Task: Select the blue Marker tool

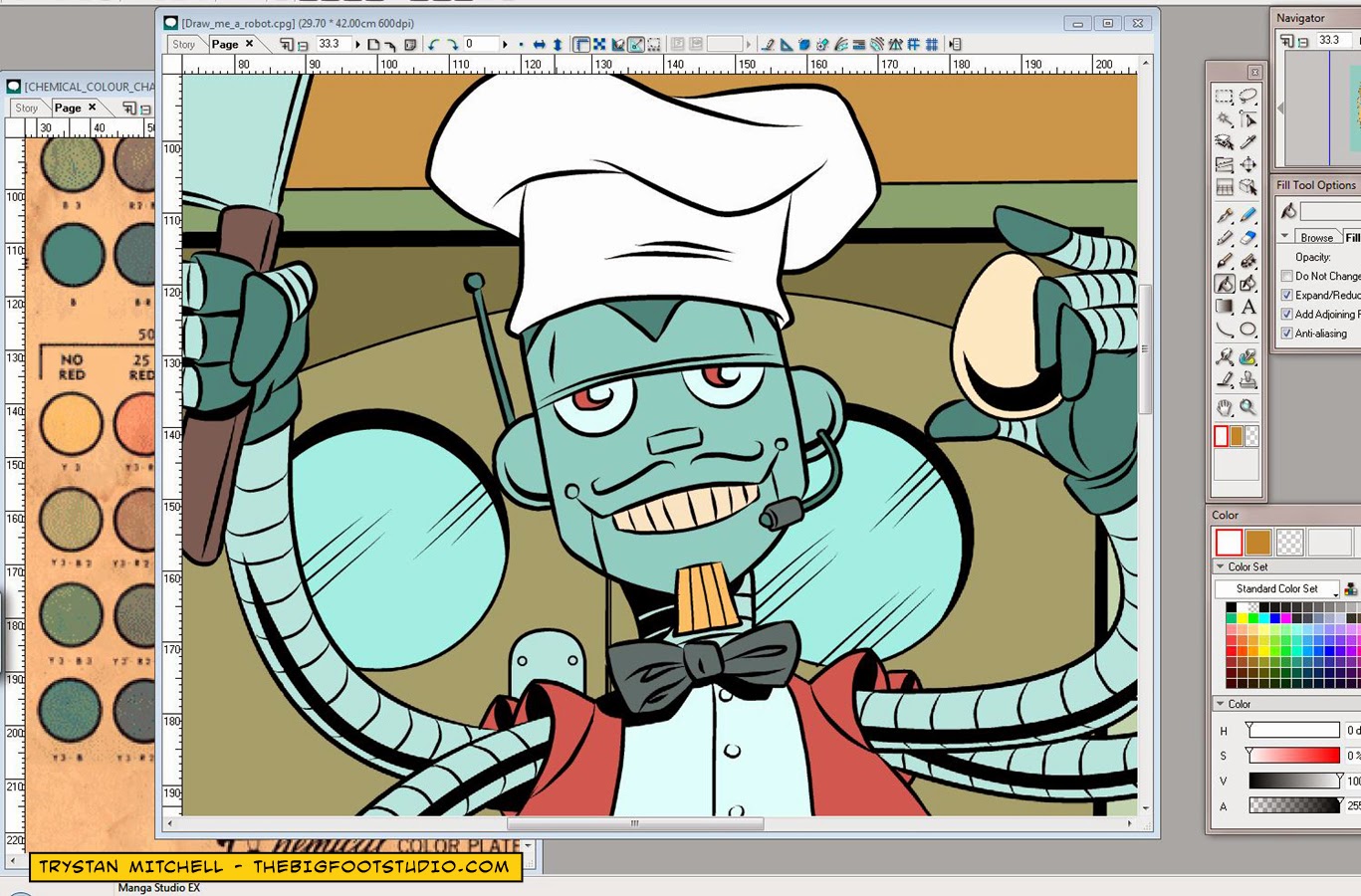Action: tap(1248, 215)
